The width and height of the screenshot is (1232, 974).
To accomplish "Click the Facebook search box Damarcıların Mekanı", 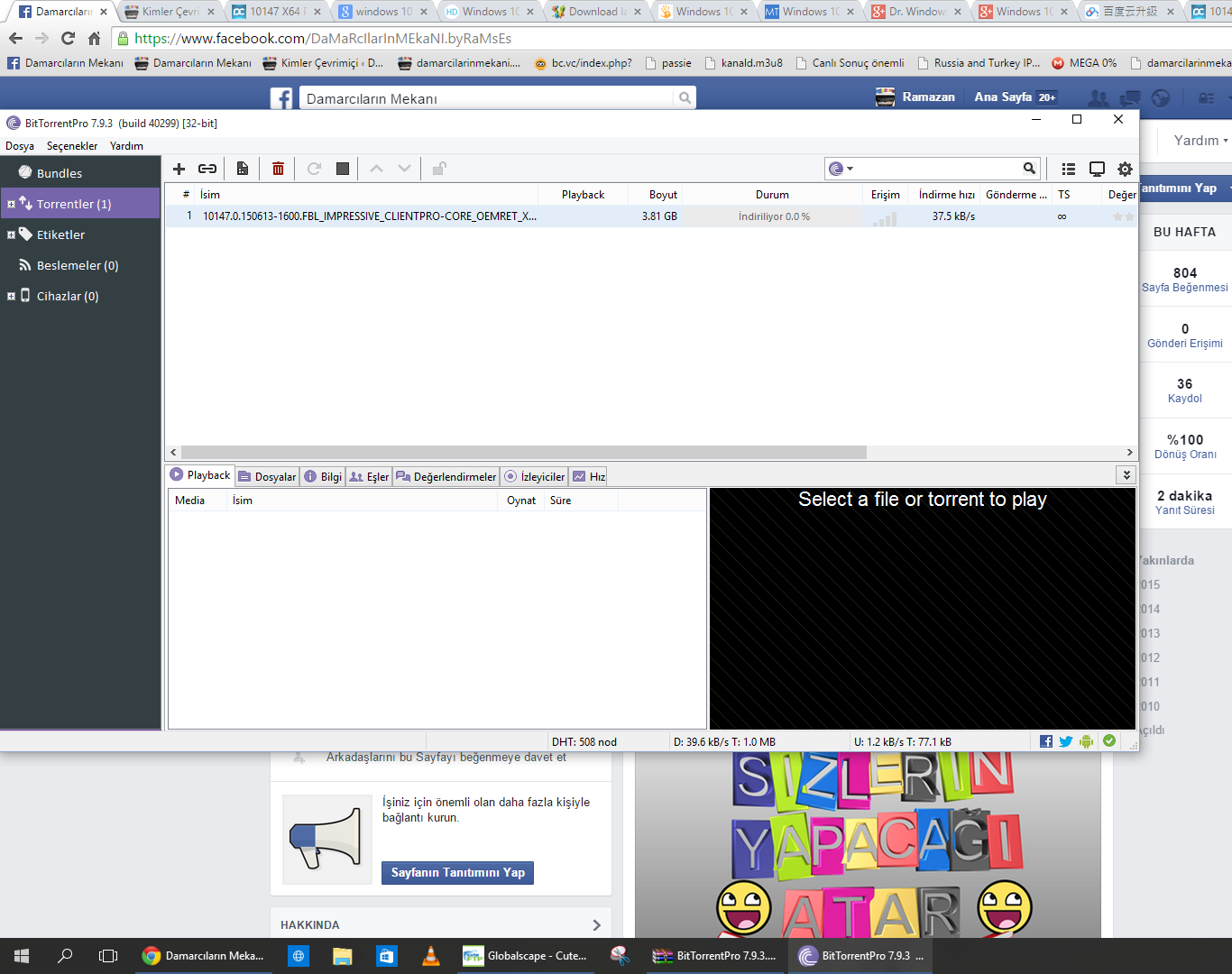I will pos(487,98).
